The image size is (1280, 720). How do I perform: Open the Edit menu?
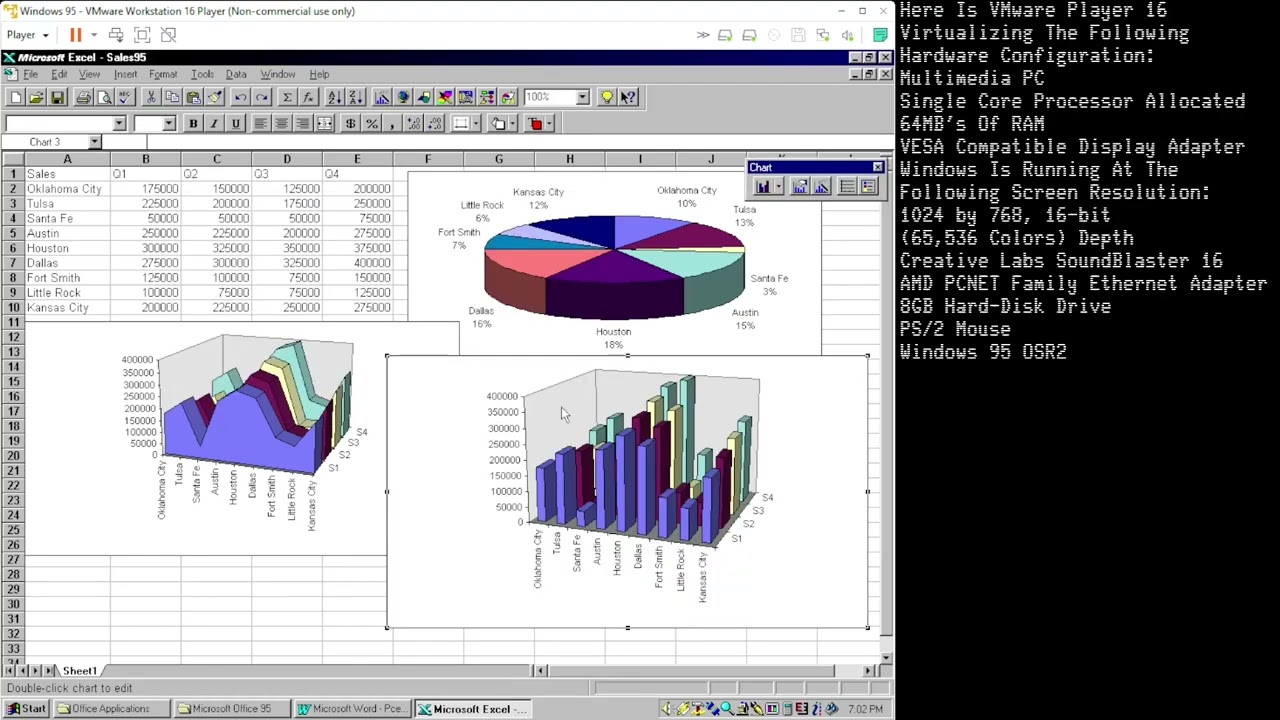(x=59, y=74)
